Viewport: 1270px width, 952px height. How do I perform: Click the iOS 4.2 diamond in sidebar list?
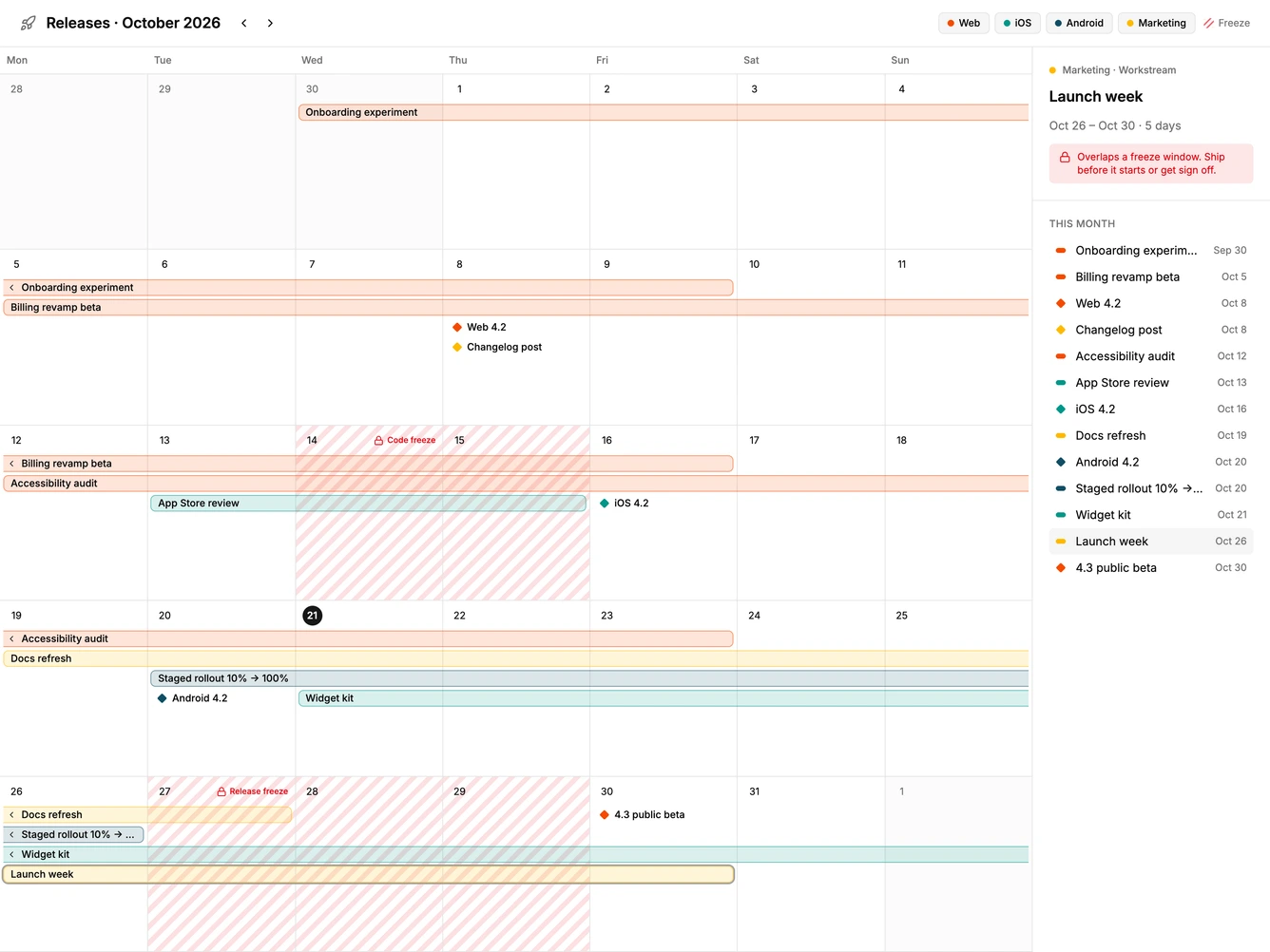(1061, 409)
